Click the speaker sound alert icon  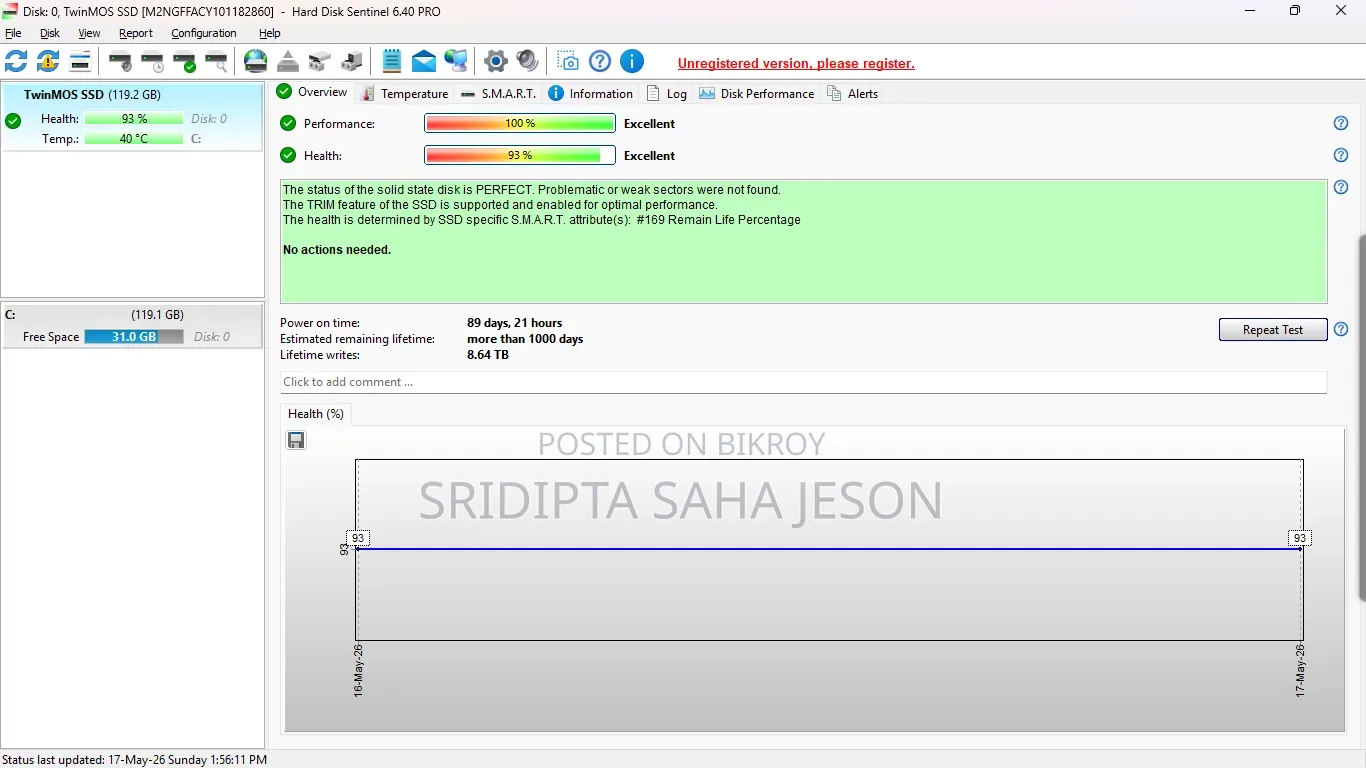pyautogui.click(x=528, y=61)
